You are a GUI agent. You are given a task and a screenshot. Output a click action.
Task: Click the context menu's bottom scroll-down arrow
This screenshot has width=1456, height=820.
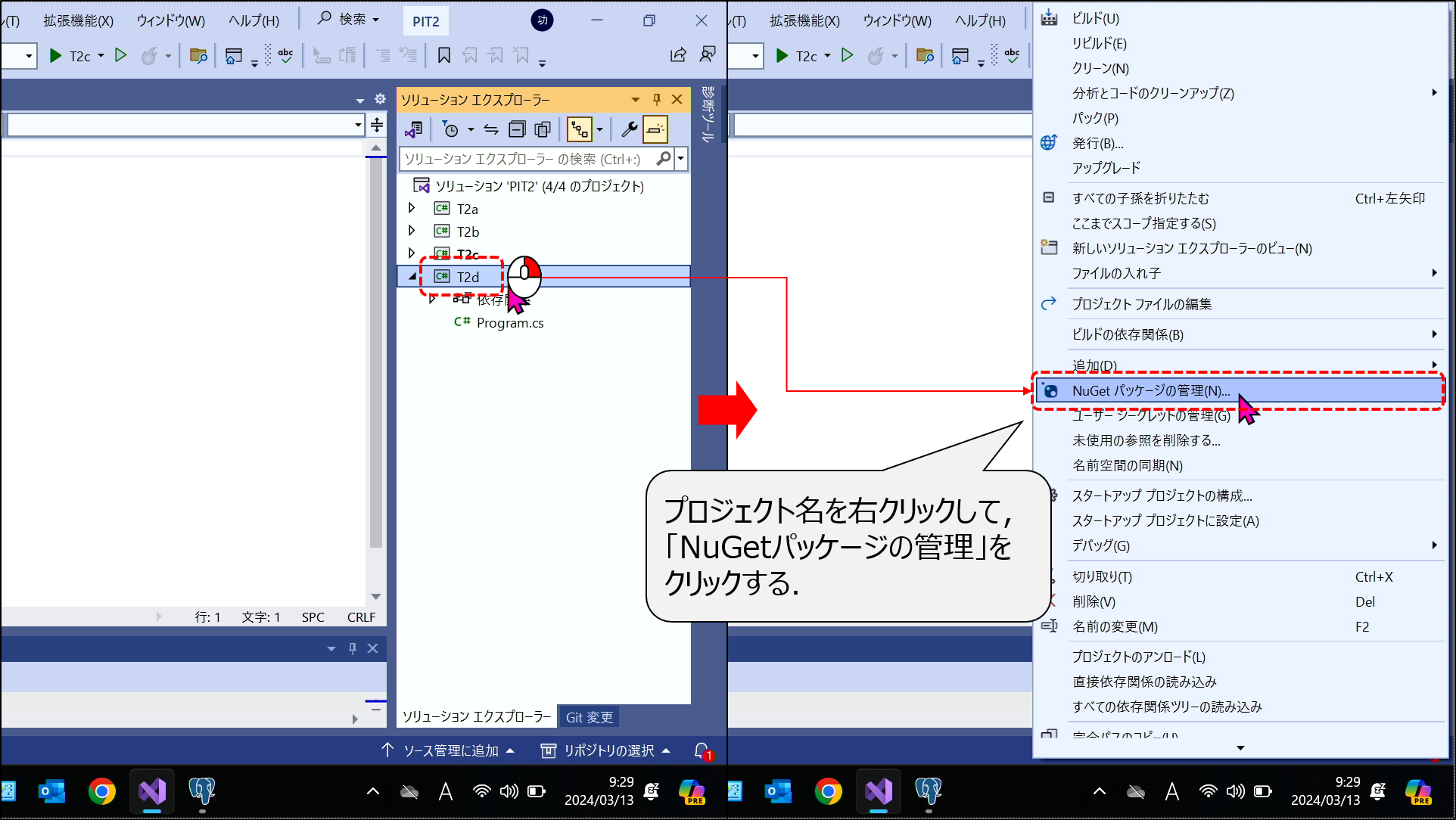click(1240, 748)
